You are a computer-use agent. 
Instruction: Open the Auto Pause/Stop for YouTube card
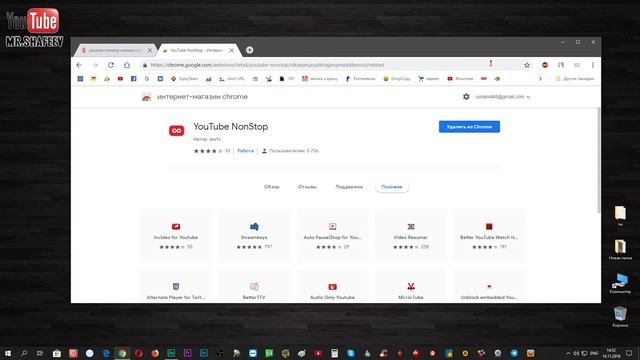tap(333, 236)
